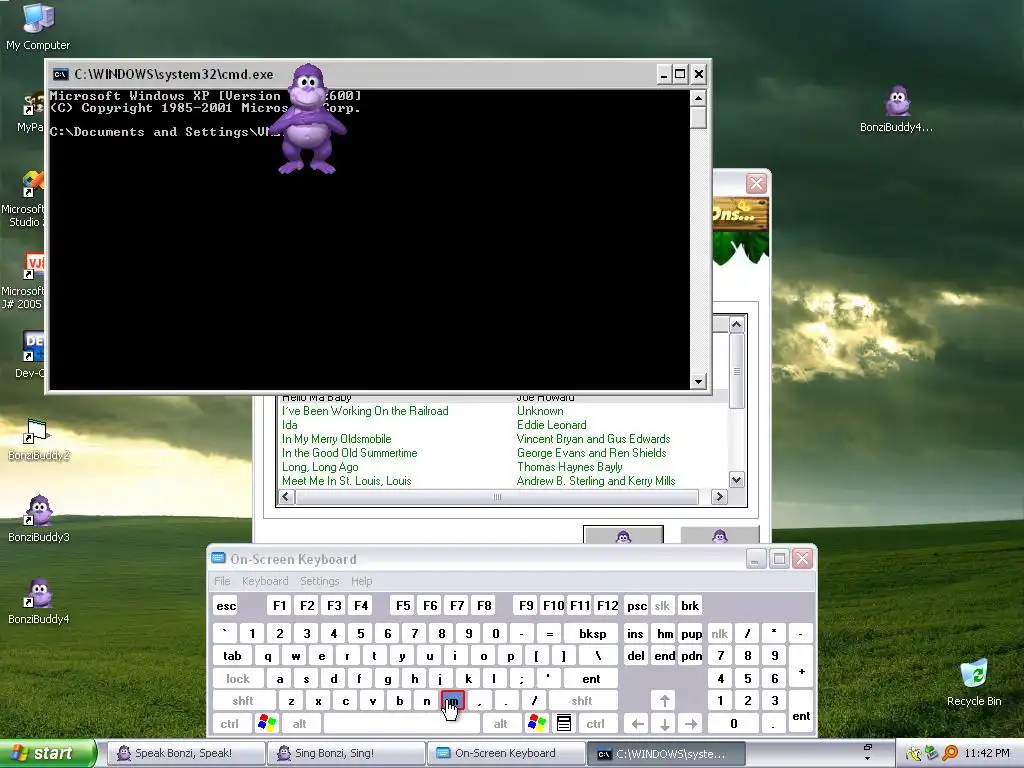Open the Recycle Bin
The image size is (1024, 768).
(x=974, y=682)
